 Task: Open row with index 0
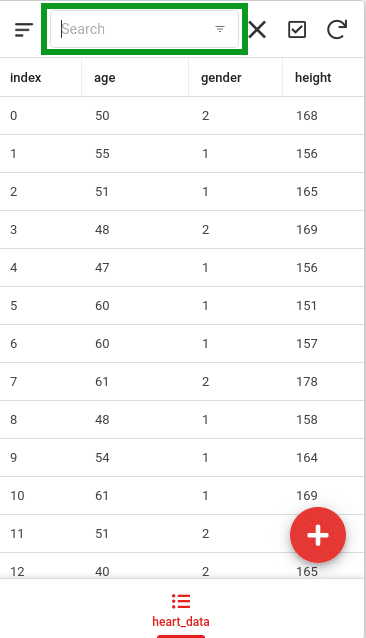(x=182, y=116)
